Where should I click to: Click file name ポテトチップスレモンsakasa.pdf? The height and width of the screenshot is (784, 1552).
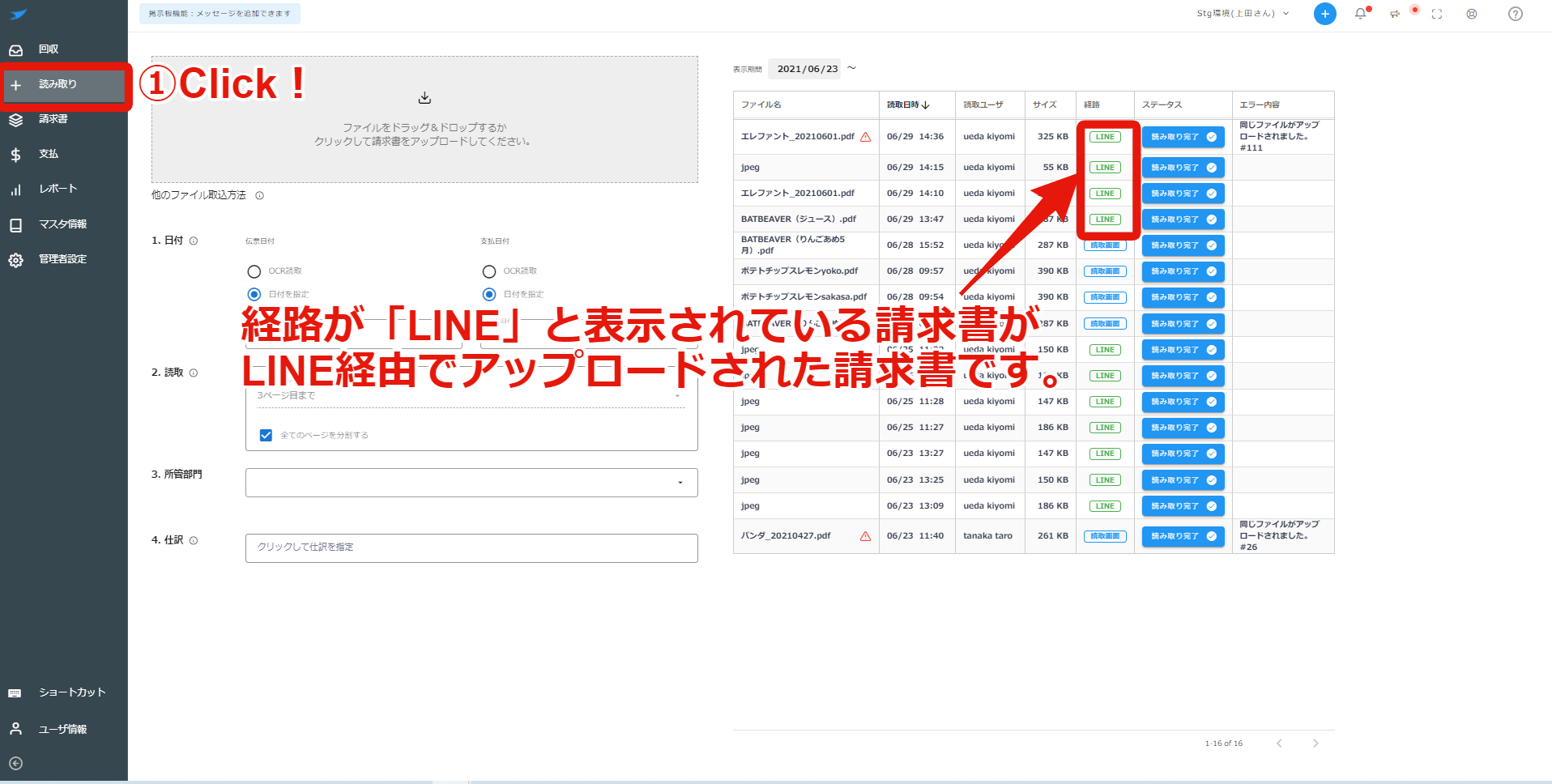[804, 297]
